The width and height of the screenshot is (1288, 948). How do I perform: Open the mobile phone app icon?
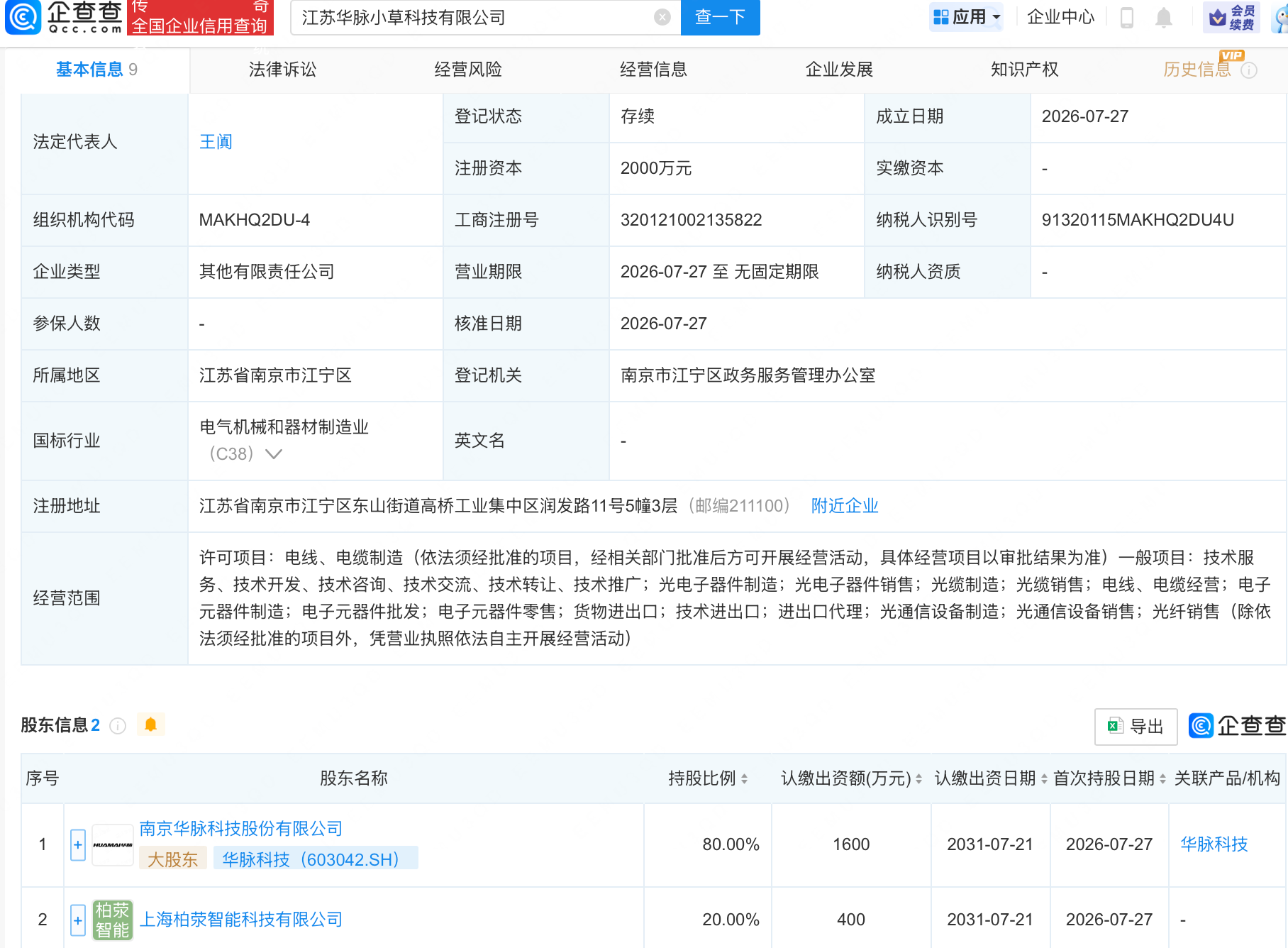(1127, 17)
